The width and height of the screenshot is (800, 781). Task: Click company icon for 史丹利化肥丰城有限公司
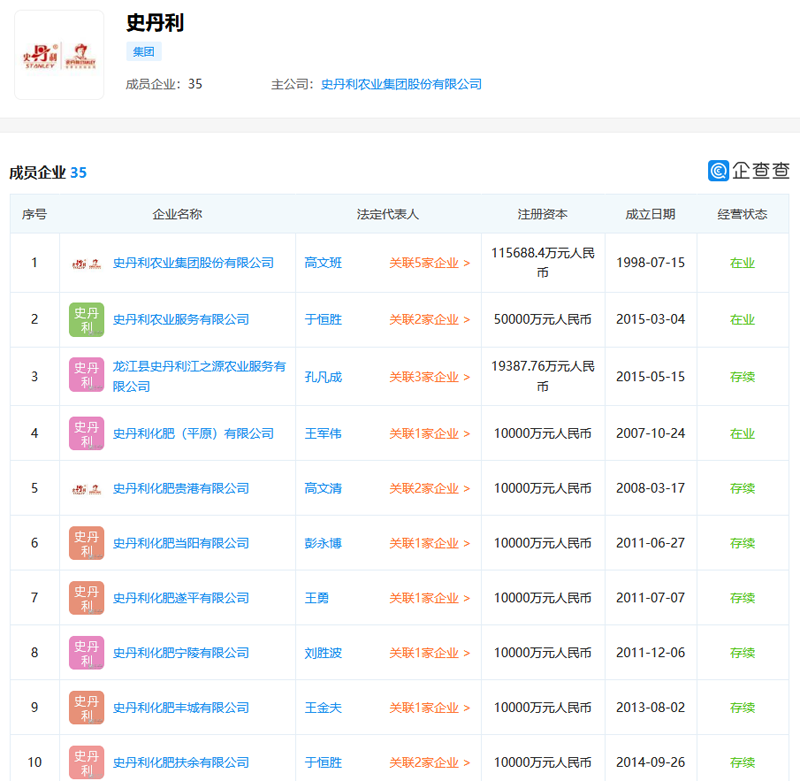tap(87, 708)
